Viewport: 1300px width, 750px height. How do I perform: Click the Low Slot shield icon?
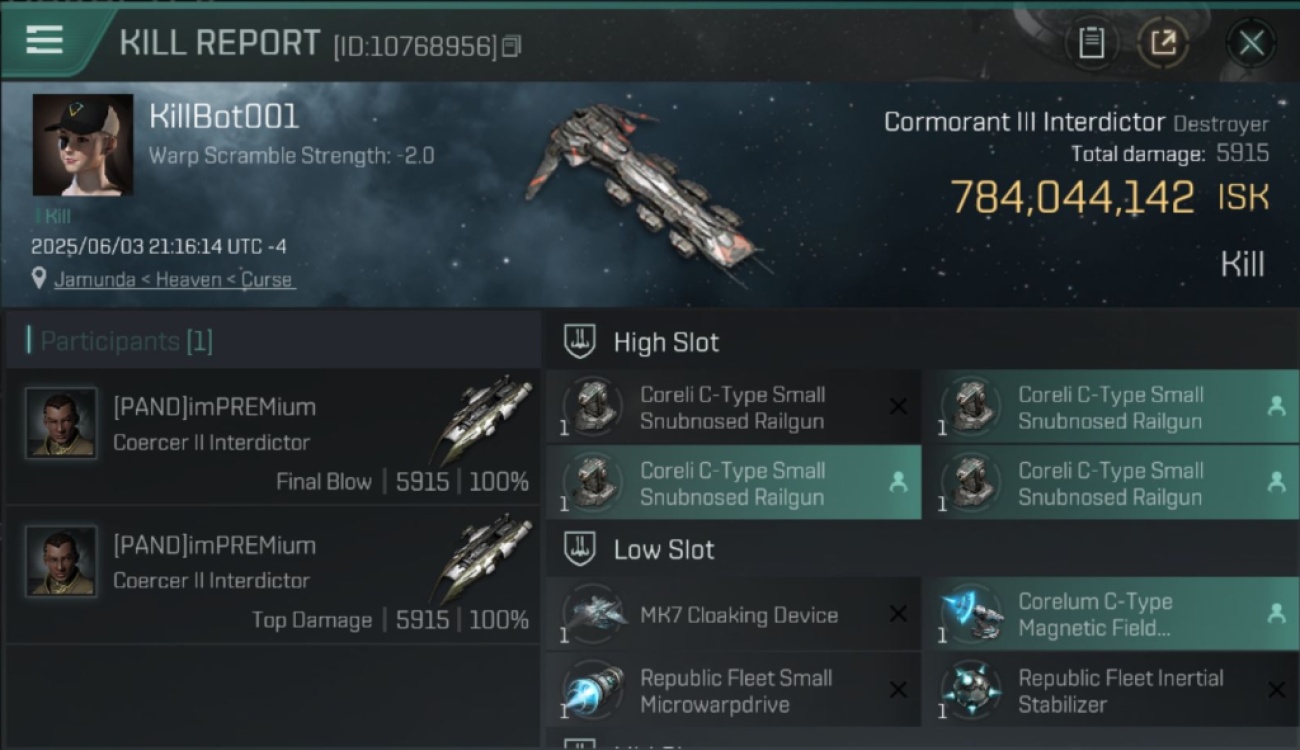point(580,549)
